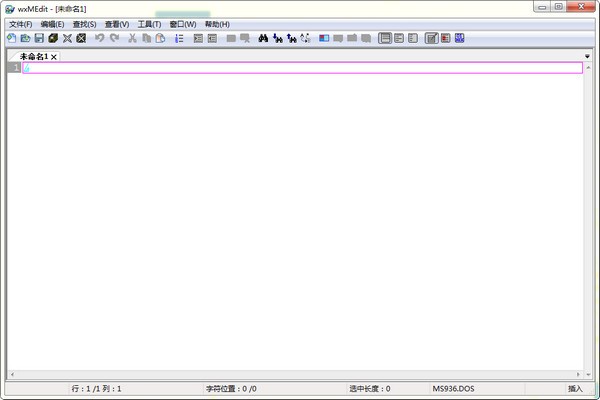Click the horizontal scrollbar right arrow

point(578,374)
